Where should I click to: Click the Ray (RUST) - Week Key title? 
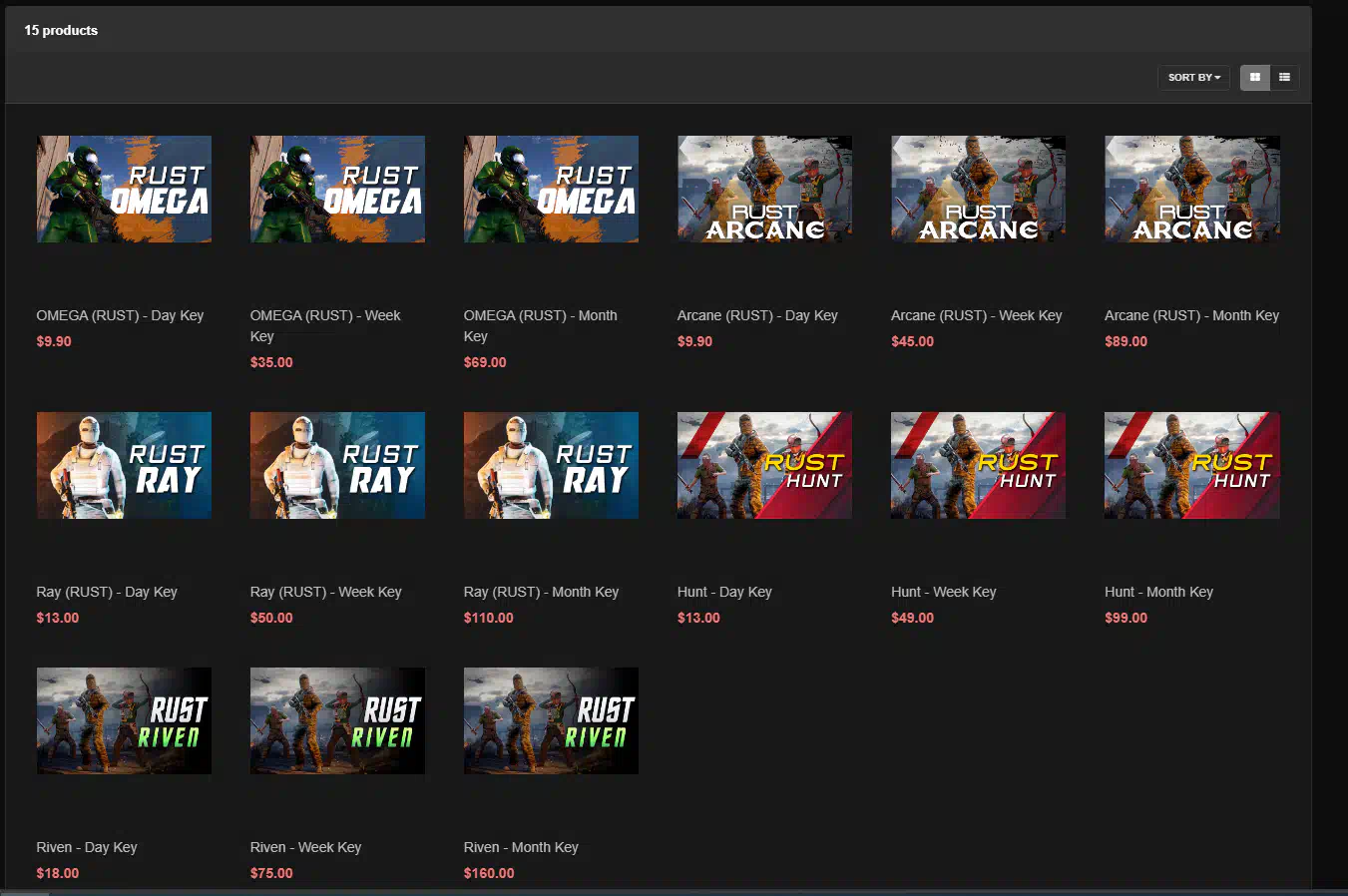pos(325,592)
